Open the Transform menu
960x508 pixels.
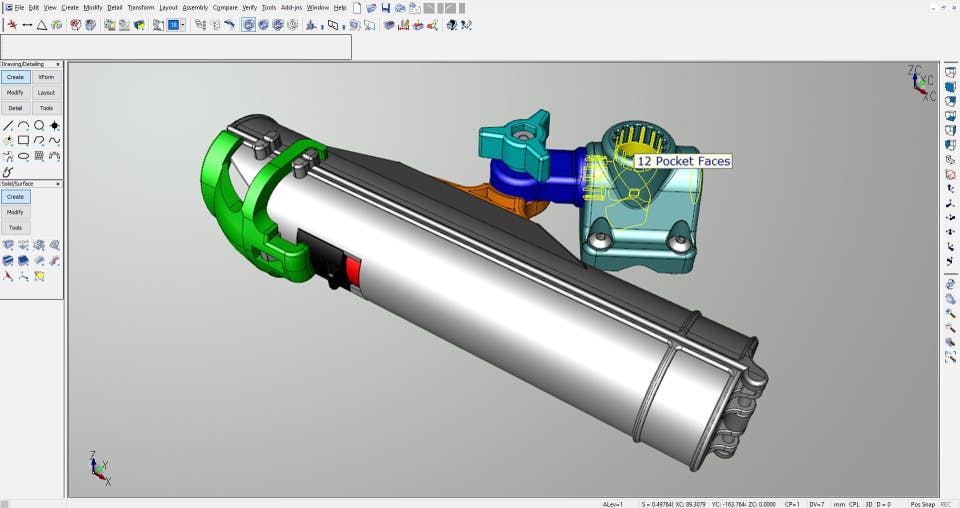pos(141,7)
